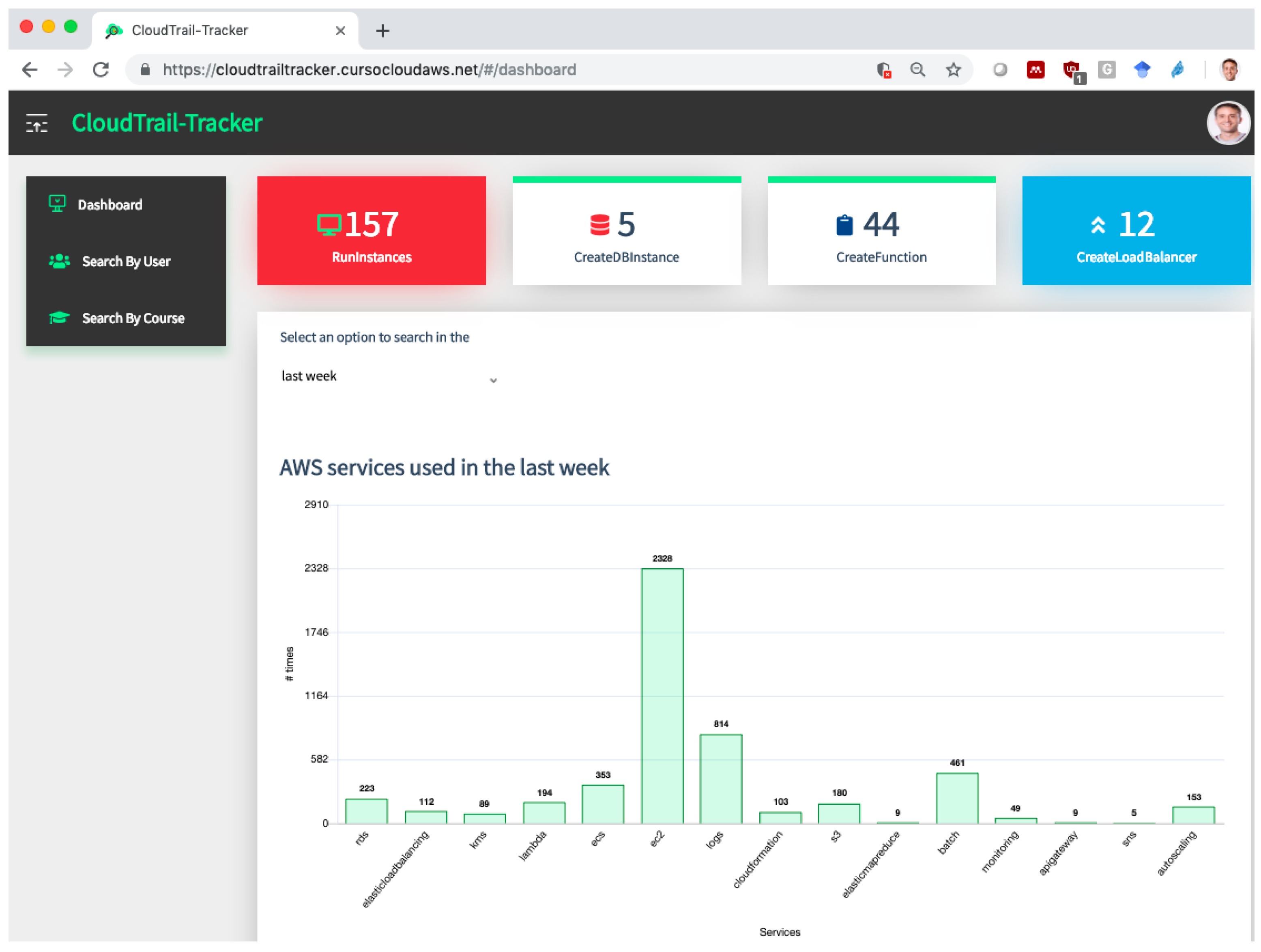Image resolution: width=1261 pixels, height=952 pixels.
Task: Click the Search By User people icon
Action: point(59,261)
